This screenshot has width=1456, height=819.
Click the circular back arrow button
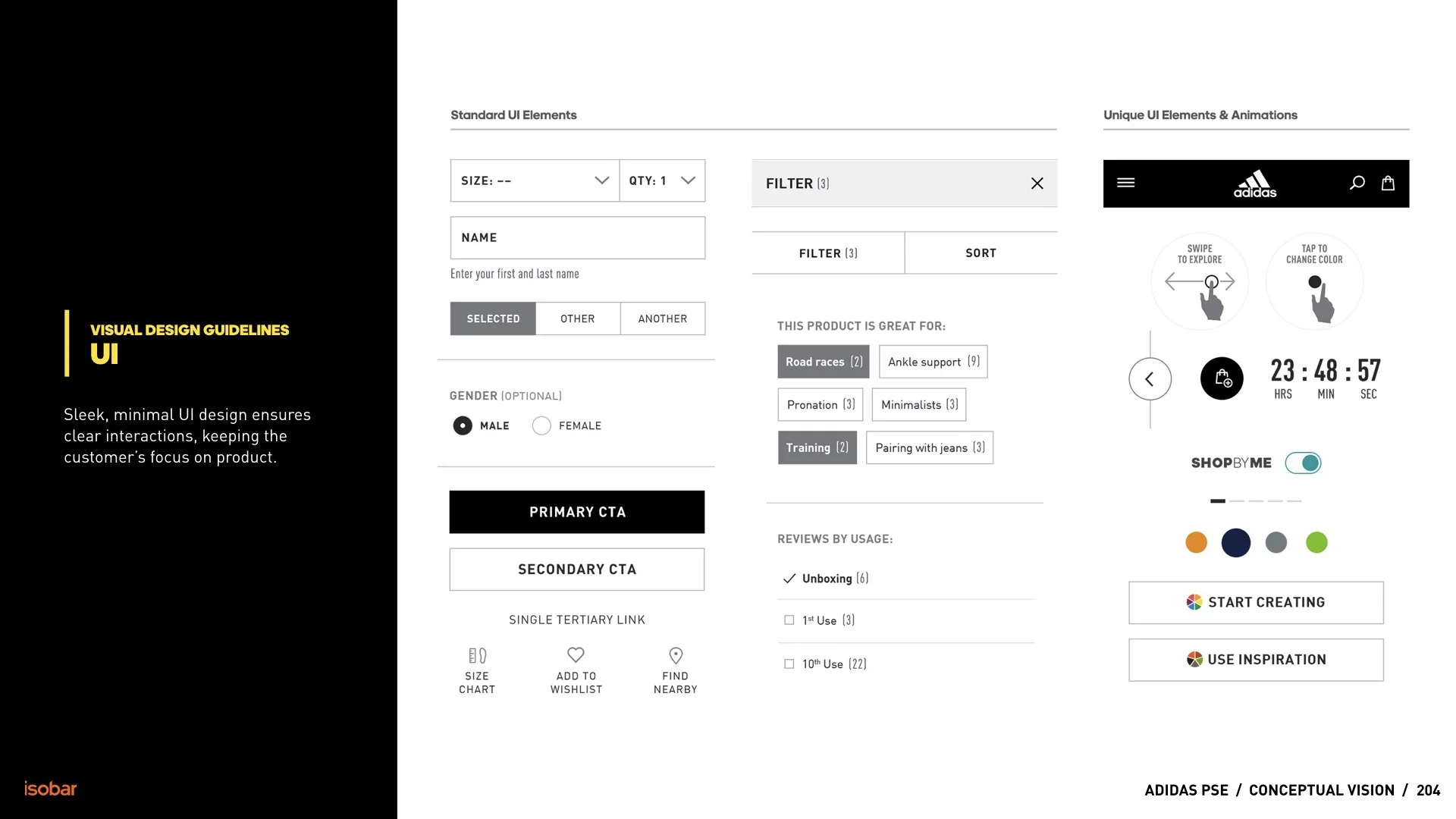[1150, 379]
